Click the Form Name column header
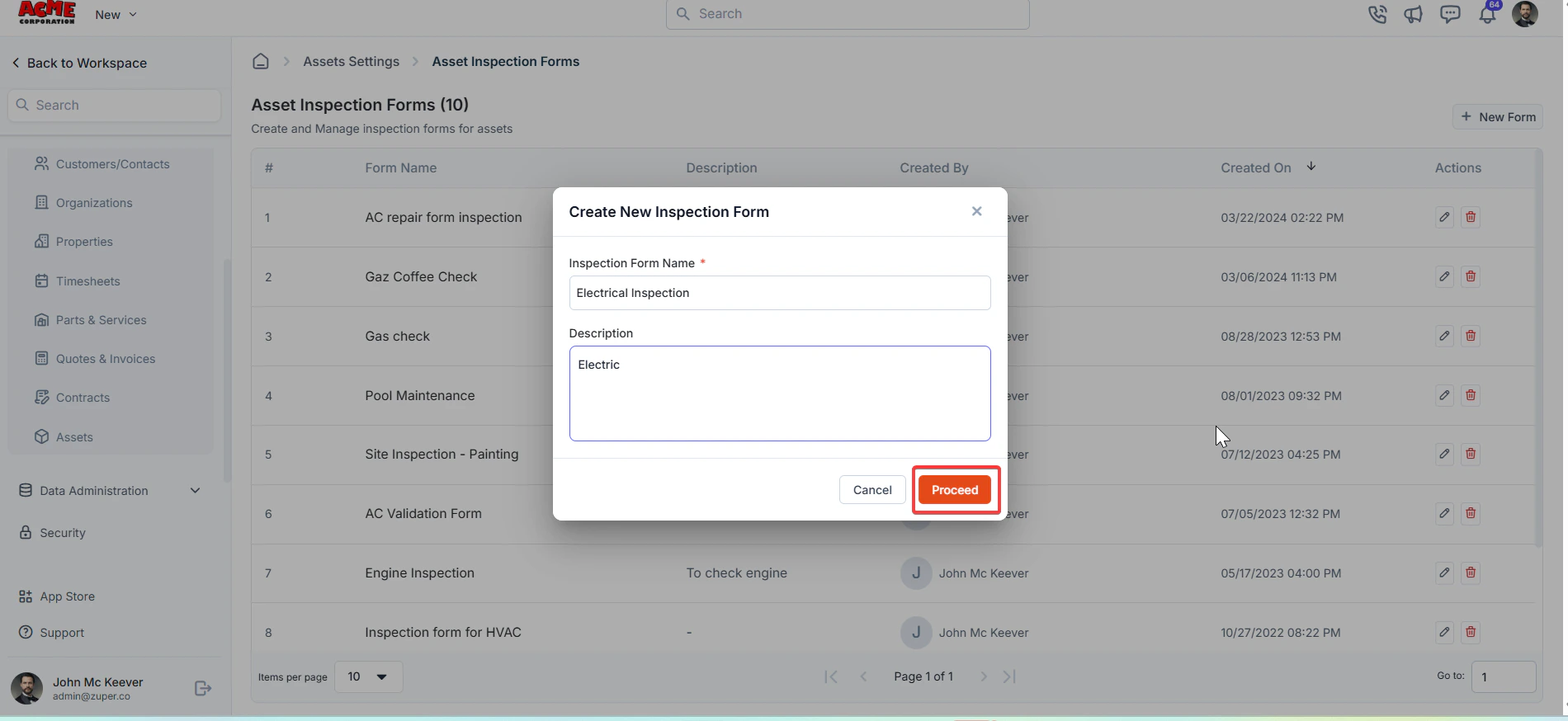 point(400,167)
